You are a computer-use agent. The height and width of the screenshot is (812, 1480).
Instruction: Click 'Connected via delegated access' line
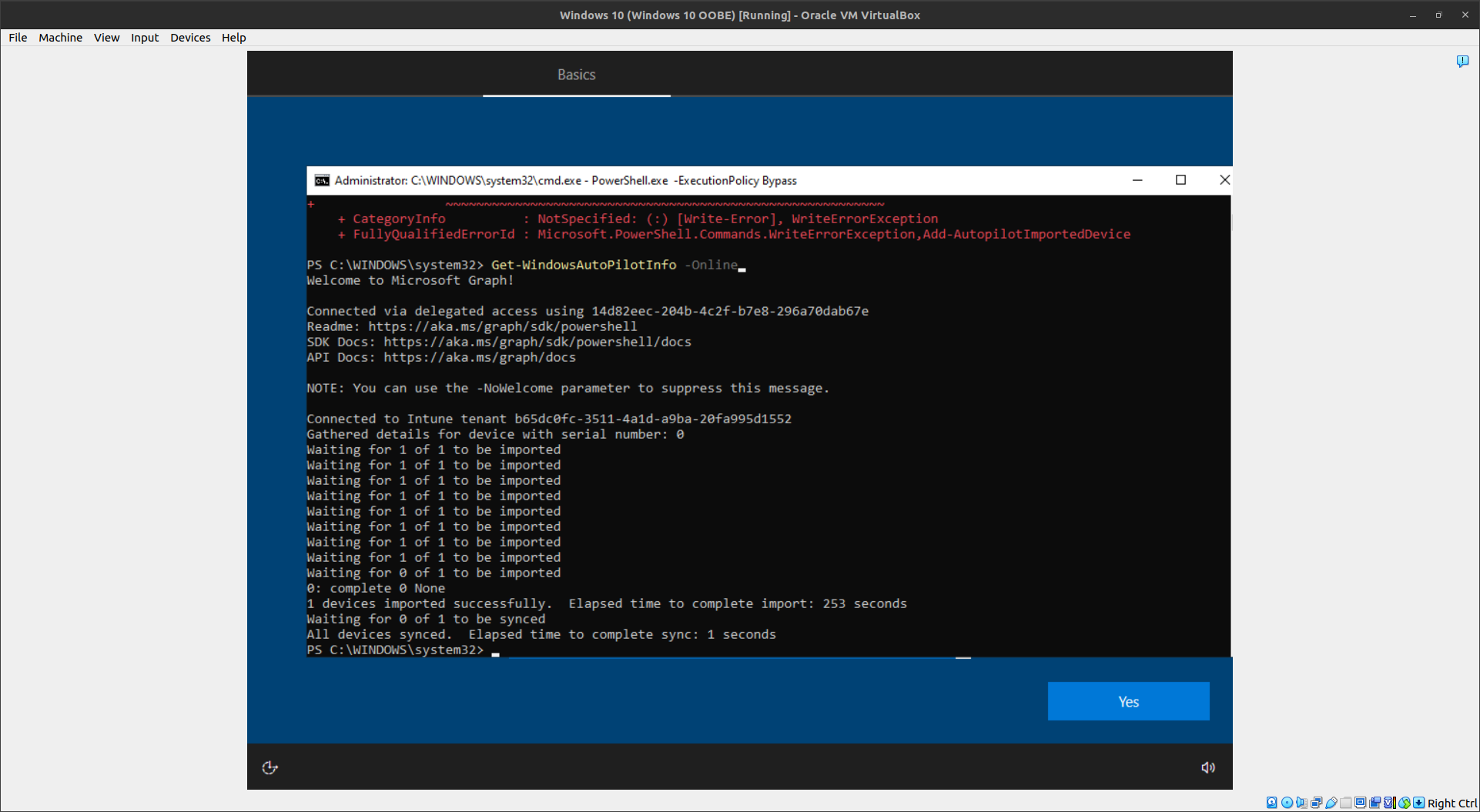588,311
